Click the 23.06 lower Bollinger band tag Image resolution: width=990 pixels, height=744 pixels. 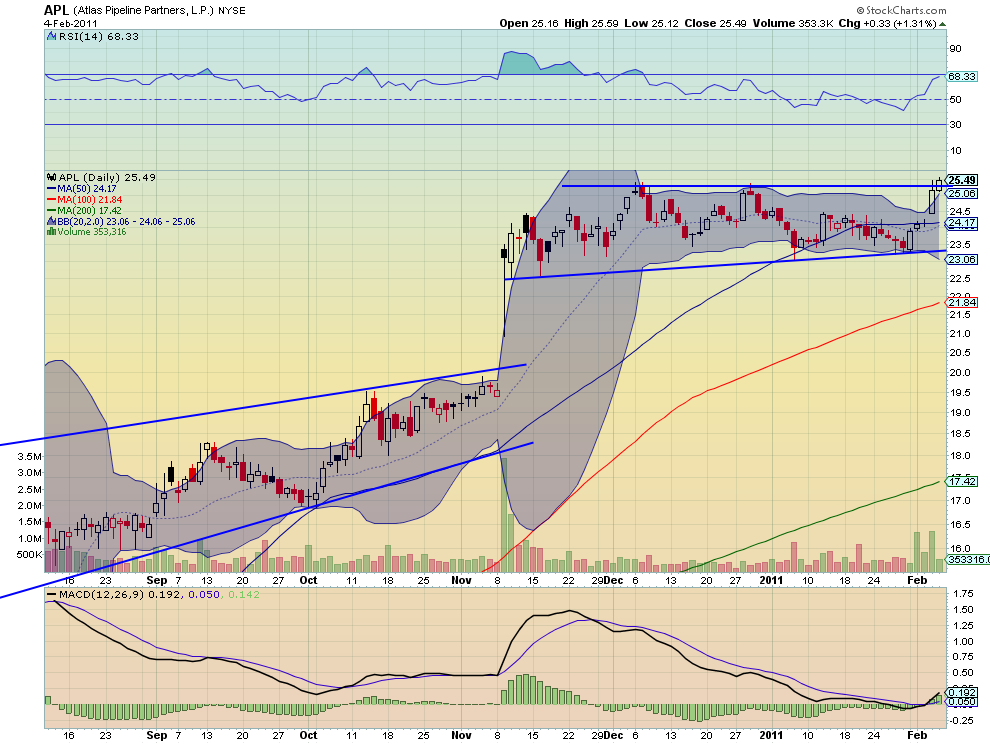[x=962, y=260]
